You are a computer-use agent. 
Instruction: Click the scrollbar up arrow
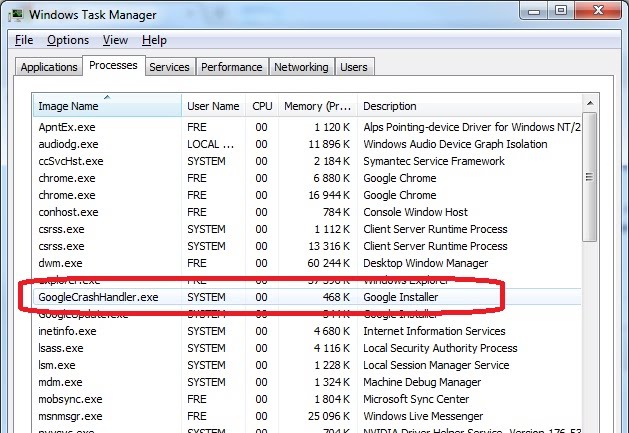point(590,104)
